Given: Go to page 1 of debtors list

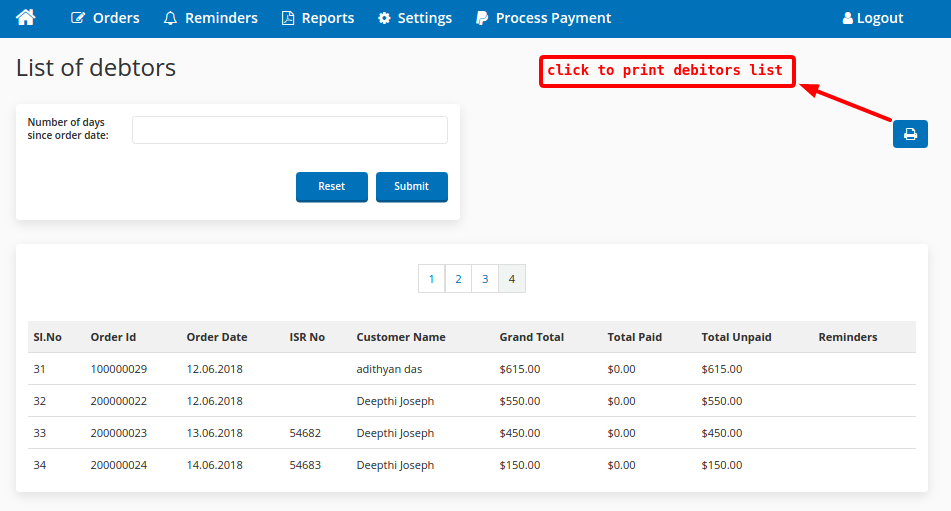Looking at the screenshot, I should coord(432,279).
